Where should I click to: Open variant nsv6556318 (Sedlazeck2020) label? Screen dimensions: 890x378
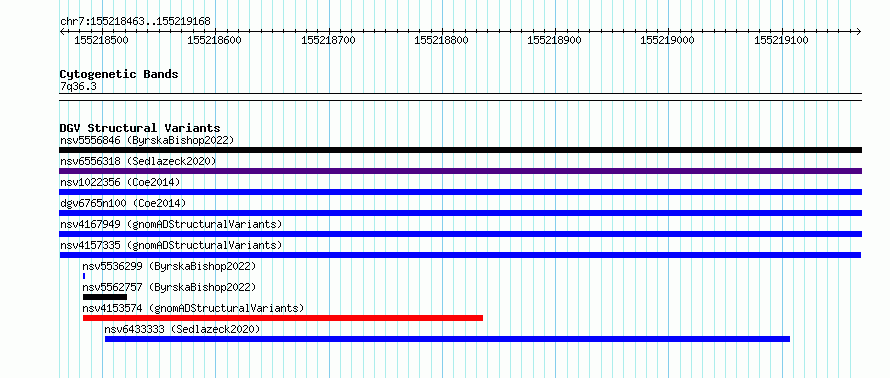[138, 161]
